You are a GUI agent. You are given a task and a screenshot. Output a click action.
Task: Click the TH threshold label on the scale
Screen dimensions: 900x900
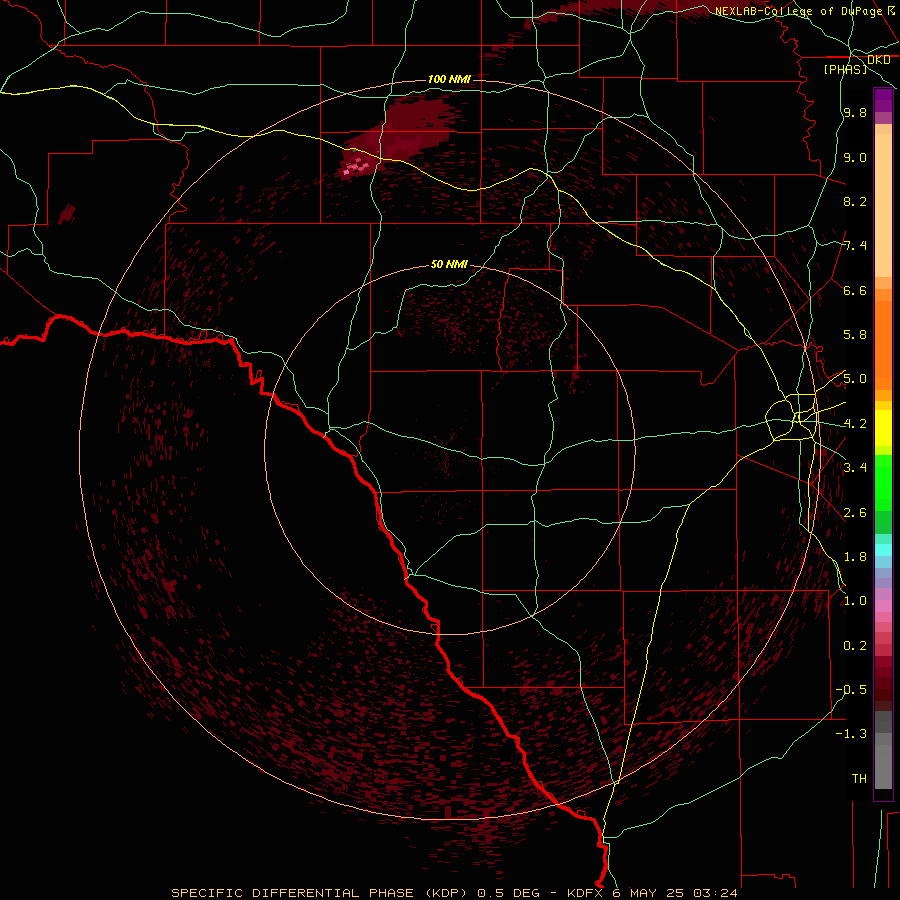pos(859,779)
